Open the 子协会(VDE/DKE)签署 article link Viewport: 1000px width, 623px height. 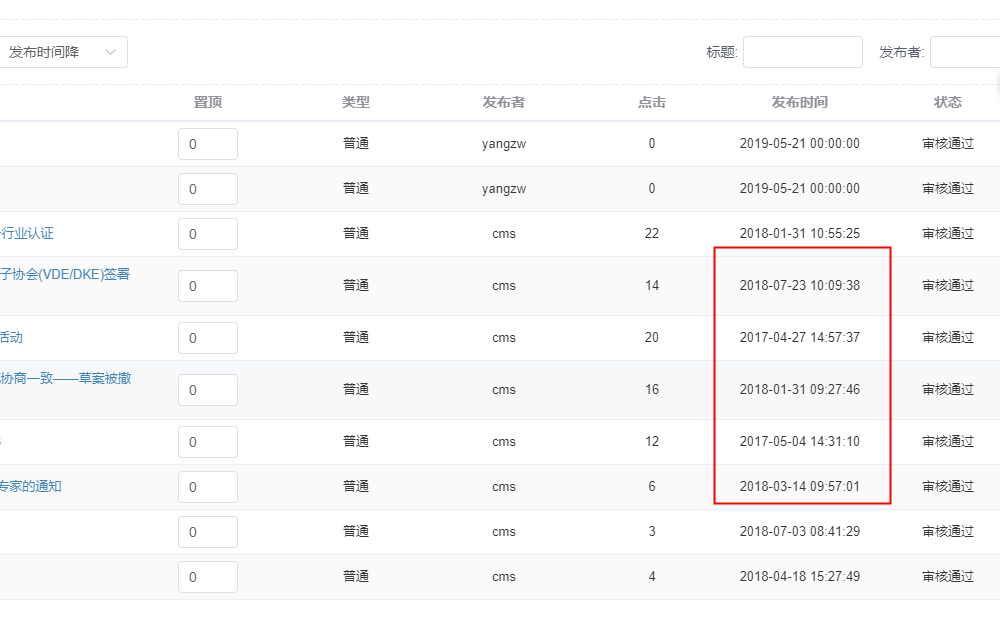coord(65,274)
